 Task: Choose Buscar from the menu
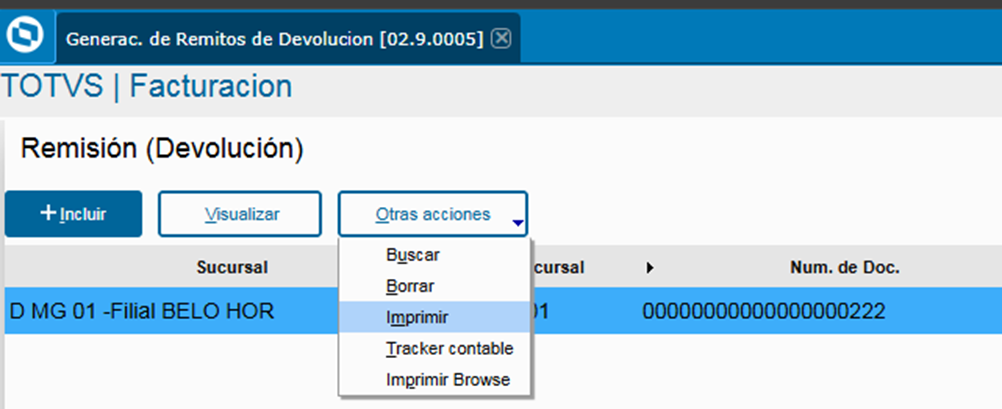tap(435, 255)
